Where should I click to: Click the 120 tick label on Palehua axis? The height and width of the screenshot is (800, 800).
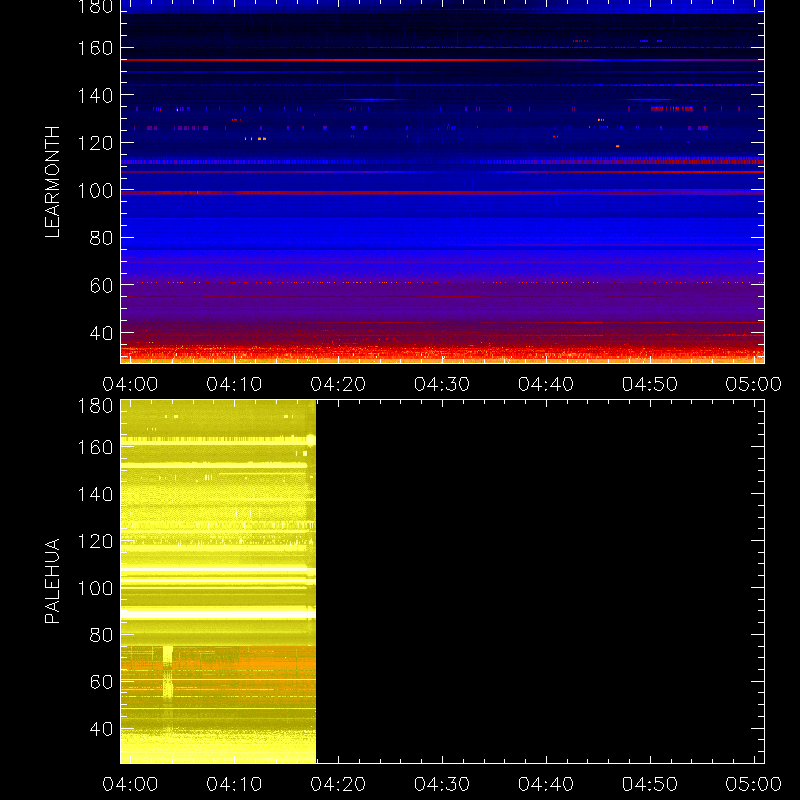[95, 541]
